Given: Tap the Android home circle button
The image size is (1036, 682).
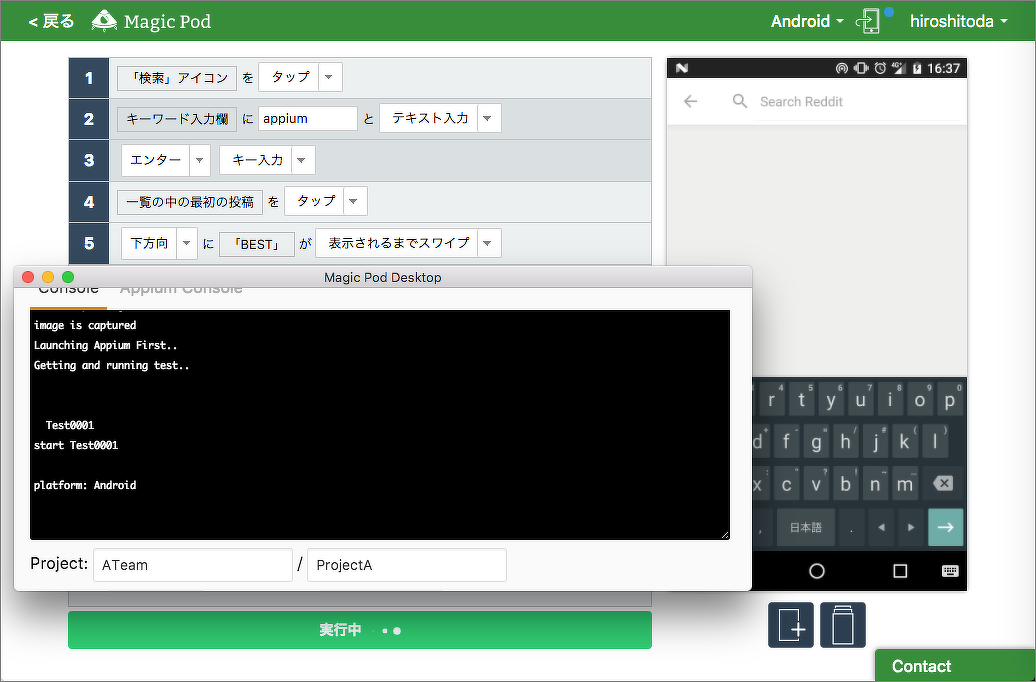Looking at the screenshot, I should [x=817, y=571].
